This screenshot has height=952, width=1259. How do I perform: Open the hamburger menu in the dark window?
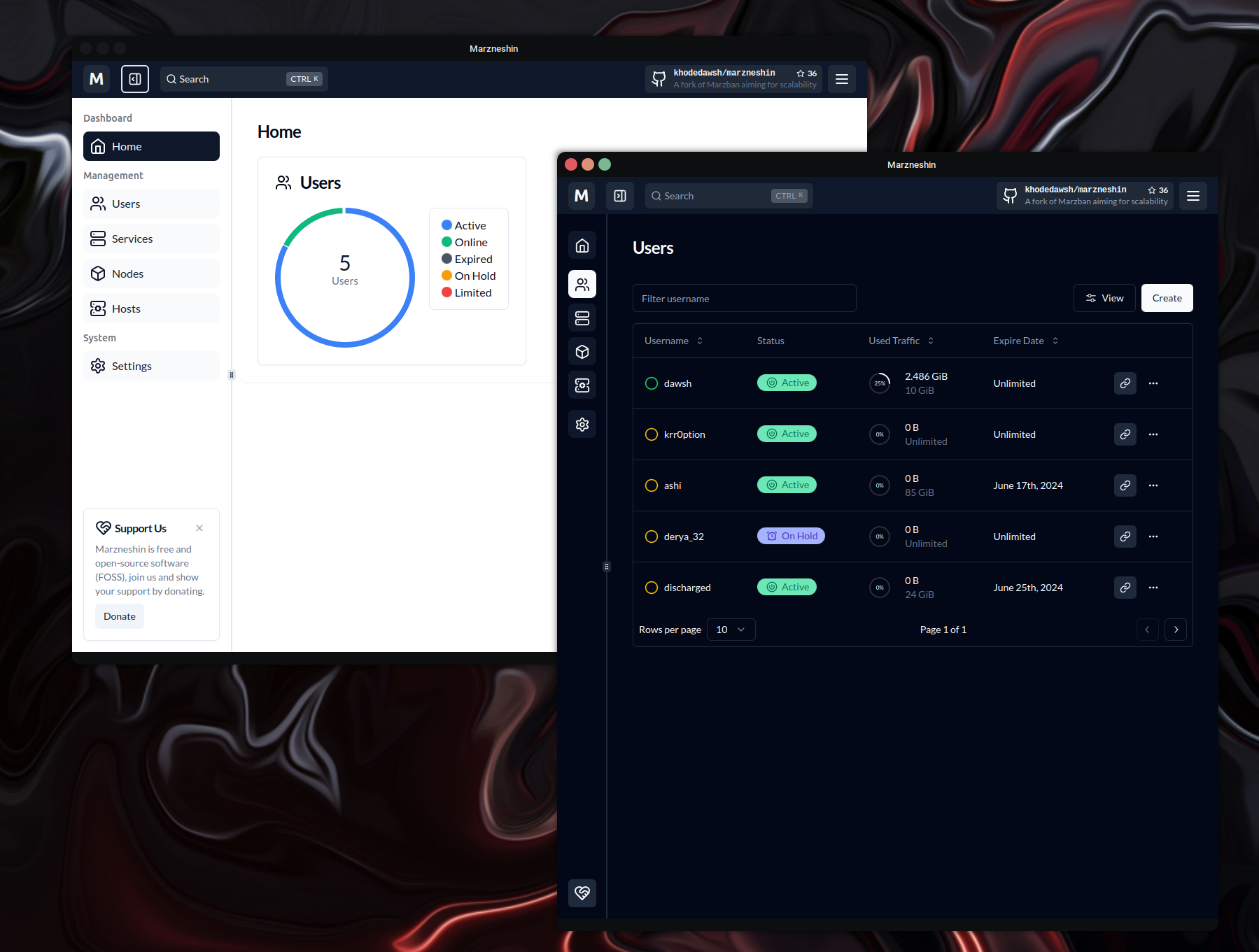[1193, 196]
